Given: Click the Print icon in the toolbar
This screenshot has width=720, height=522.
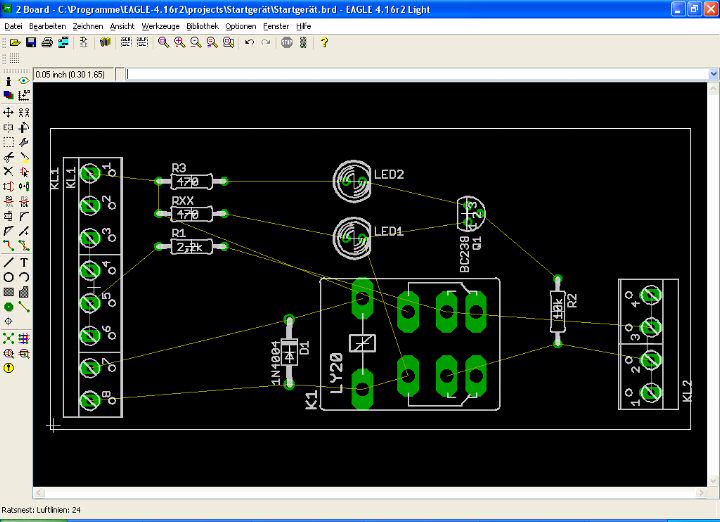Looking at the screenshot, I should click(47, 43).
